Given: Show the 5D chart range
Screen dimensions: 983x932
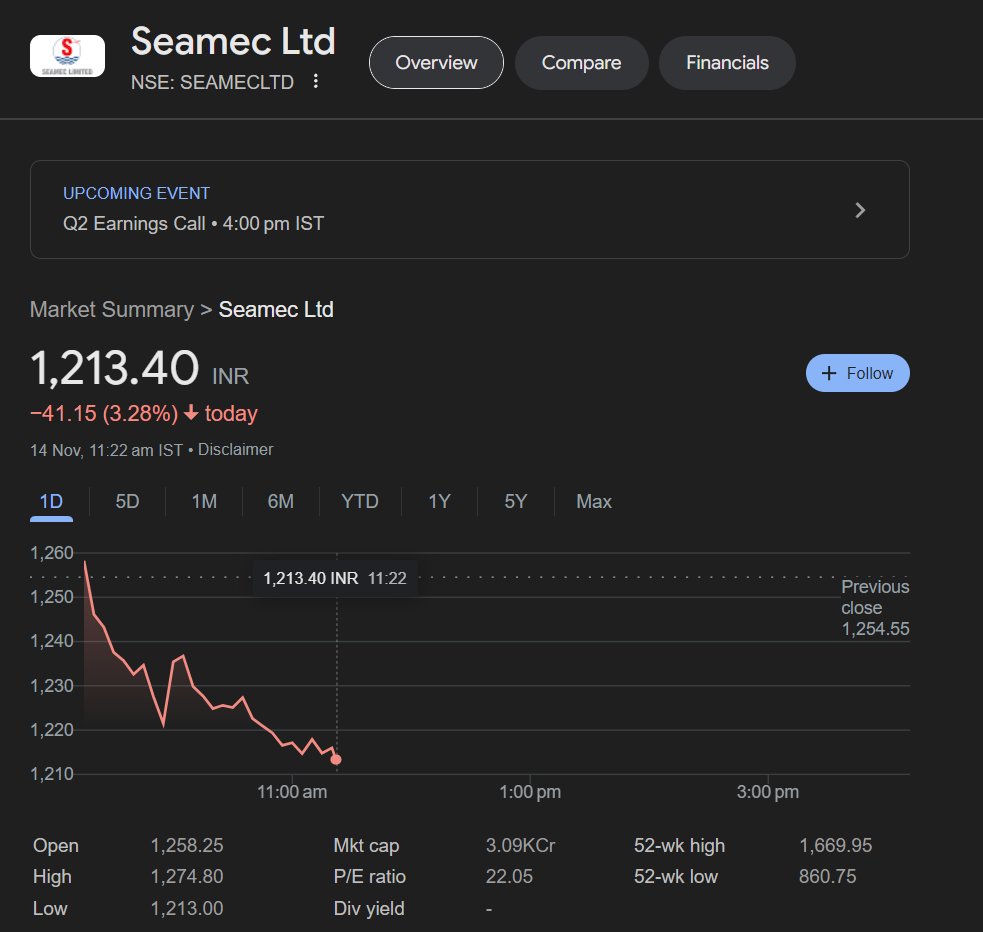Looking at the screenshot, I should click(x=127, y=501).
